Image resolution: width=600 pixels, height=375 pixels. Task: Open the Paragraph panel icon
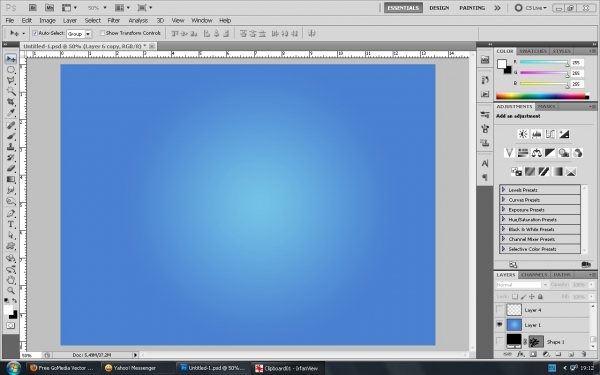click(x=485, y=178)
